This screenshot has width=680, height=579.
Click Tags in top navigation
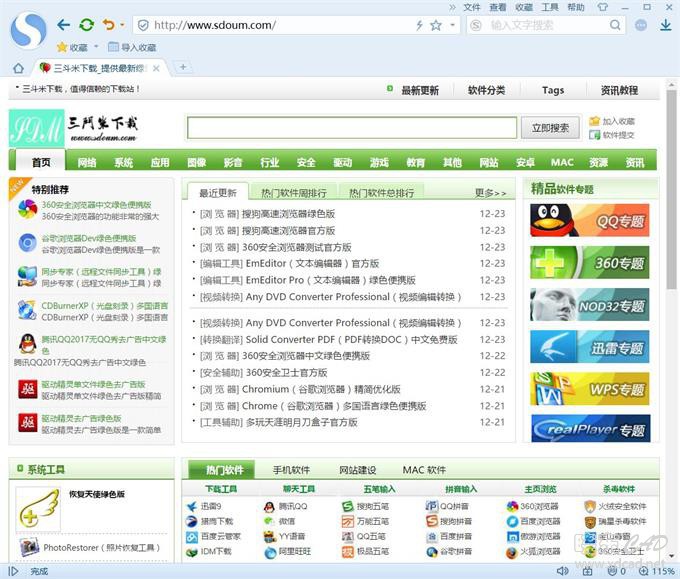click(x=553, y=90)
